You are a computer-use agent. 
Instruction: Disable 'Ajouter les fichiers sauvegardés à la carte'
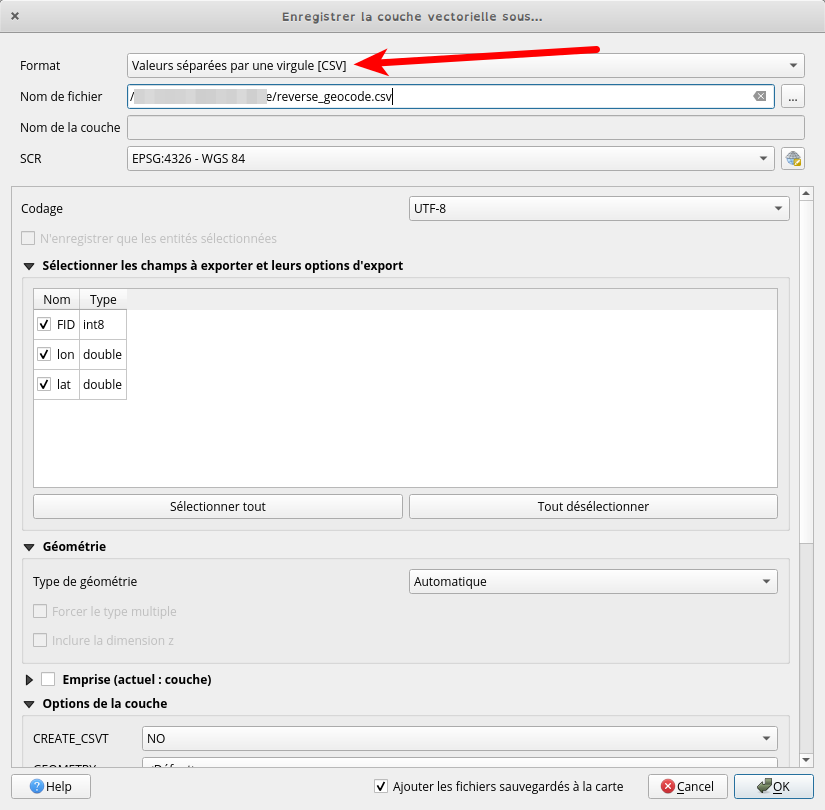(x=381, y=786)
